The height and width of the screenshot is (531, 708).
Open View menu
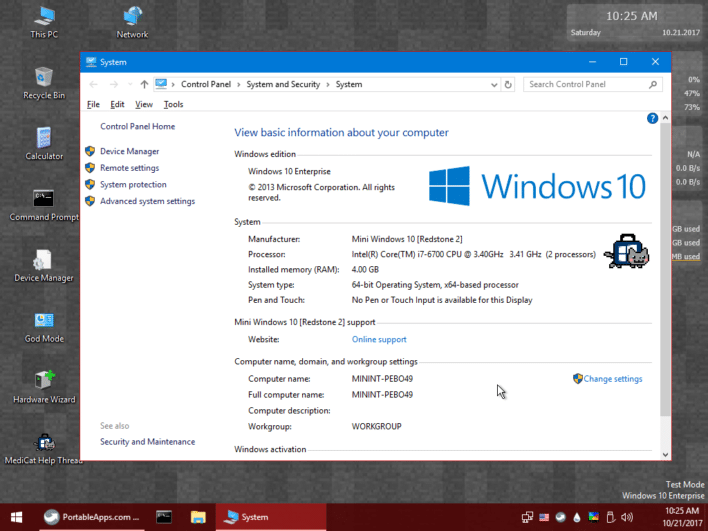click(x=144, y=104)
